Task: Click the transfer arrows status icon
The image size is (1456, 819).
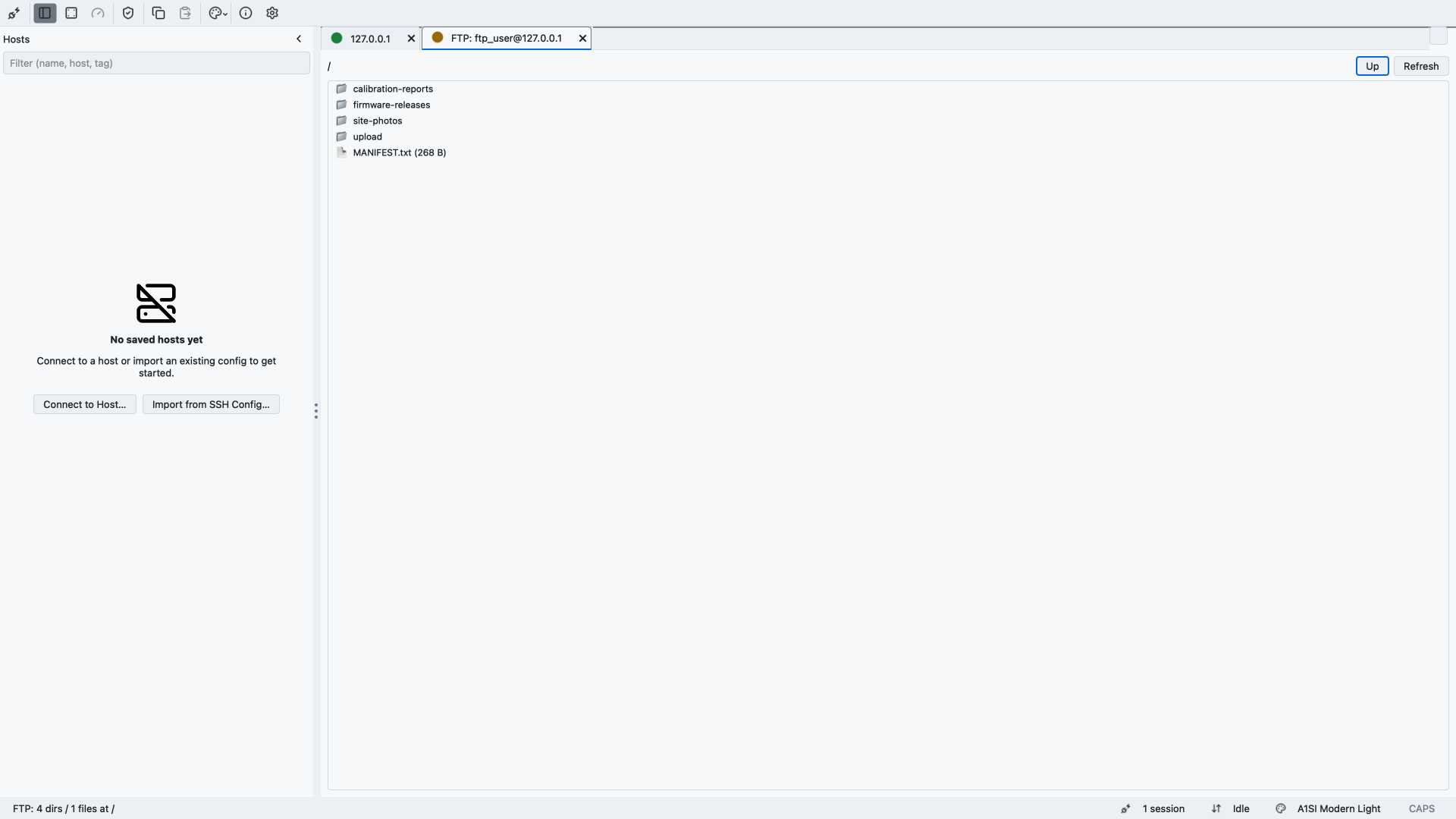Action: (1216, 808)
